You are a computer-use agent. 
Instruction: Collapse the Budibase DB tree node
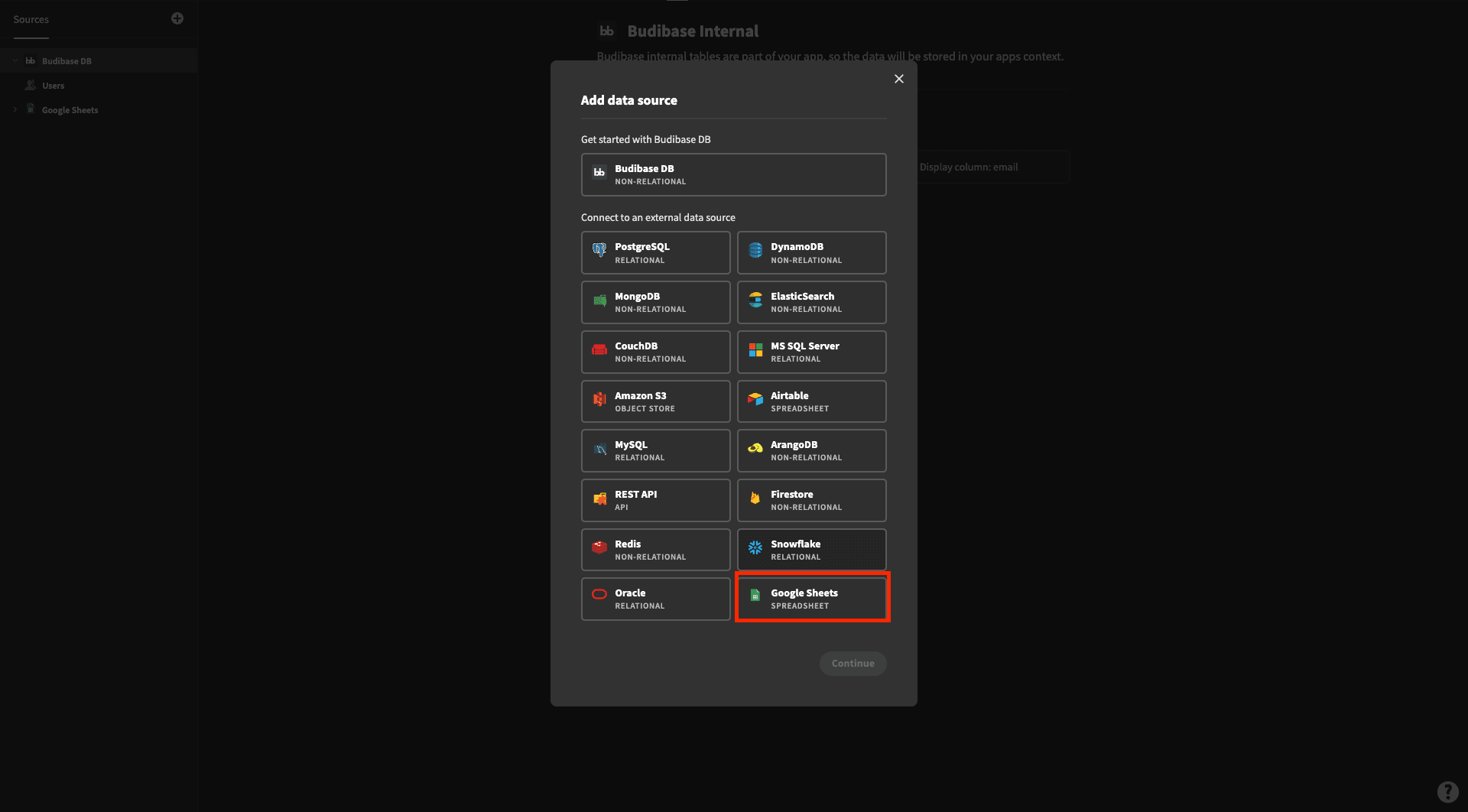(15, 60)
